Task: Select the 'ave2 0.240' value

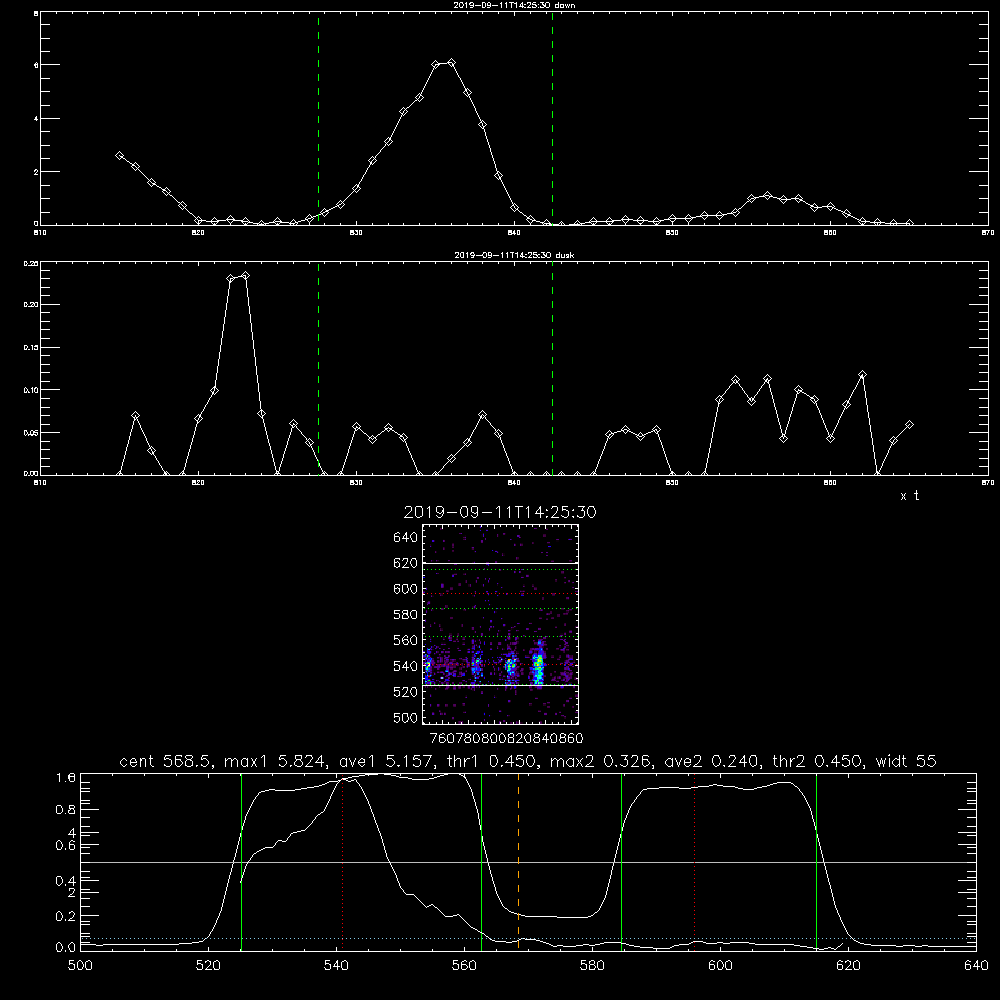Action: pos(711,761)
